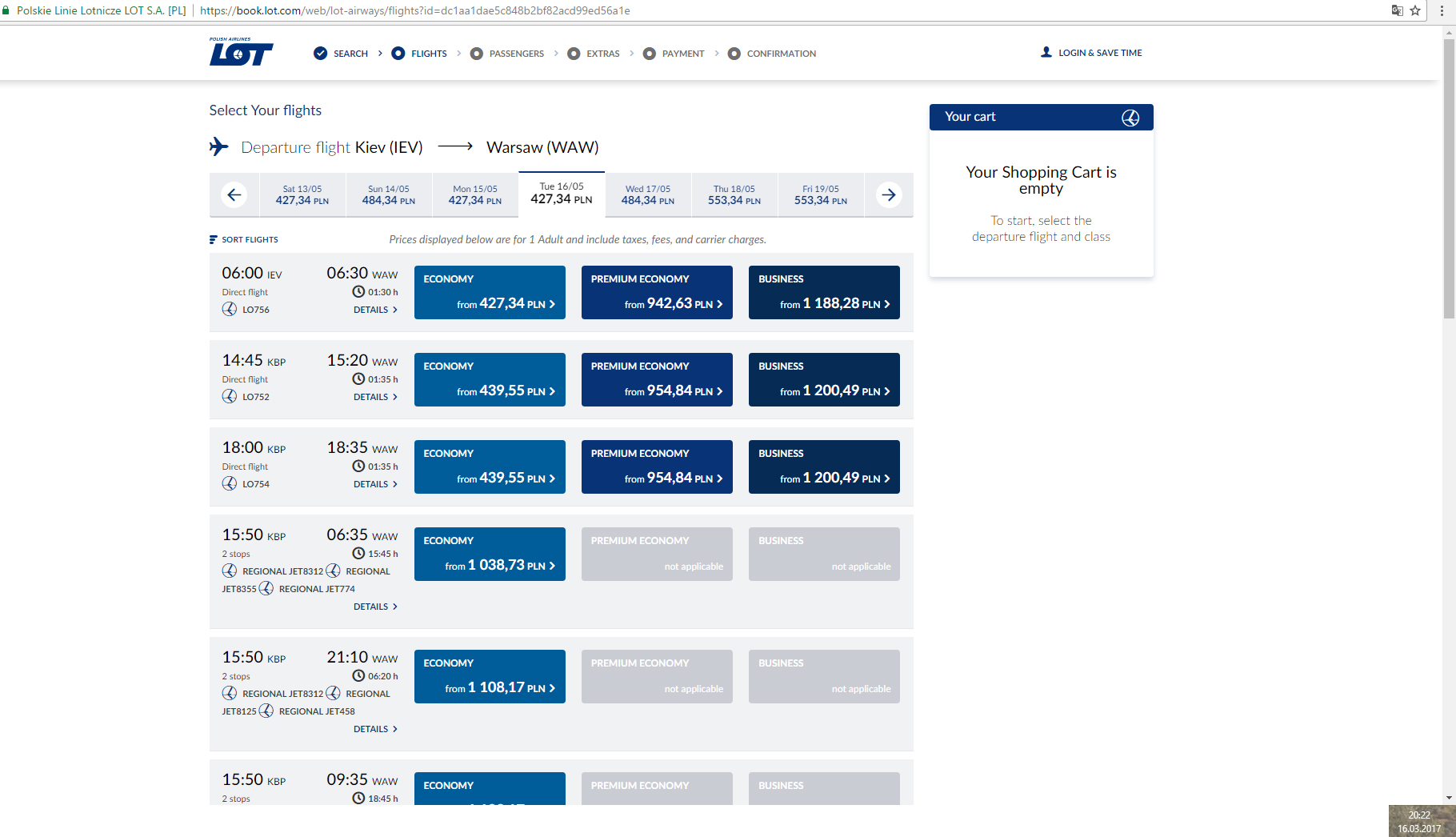Expand Details for flight LO756
The image size is (1456, 837).
pyautogui.click(x=375, y=310)
